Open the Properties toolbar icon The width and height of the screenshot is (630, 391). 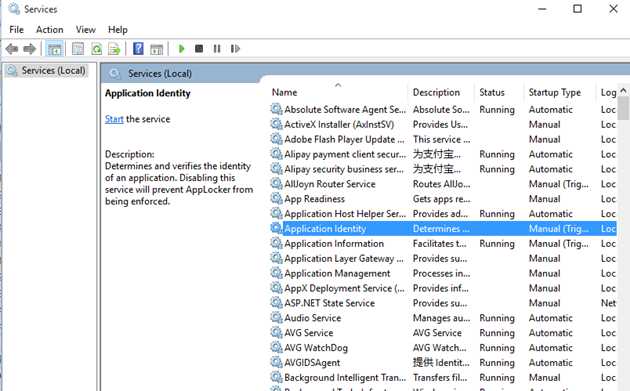(78, 49)
